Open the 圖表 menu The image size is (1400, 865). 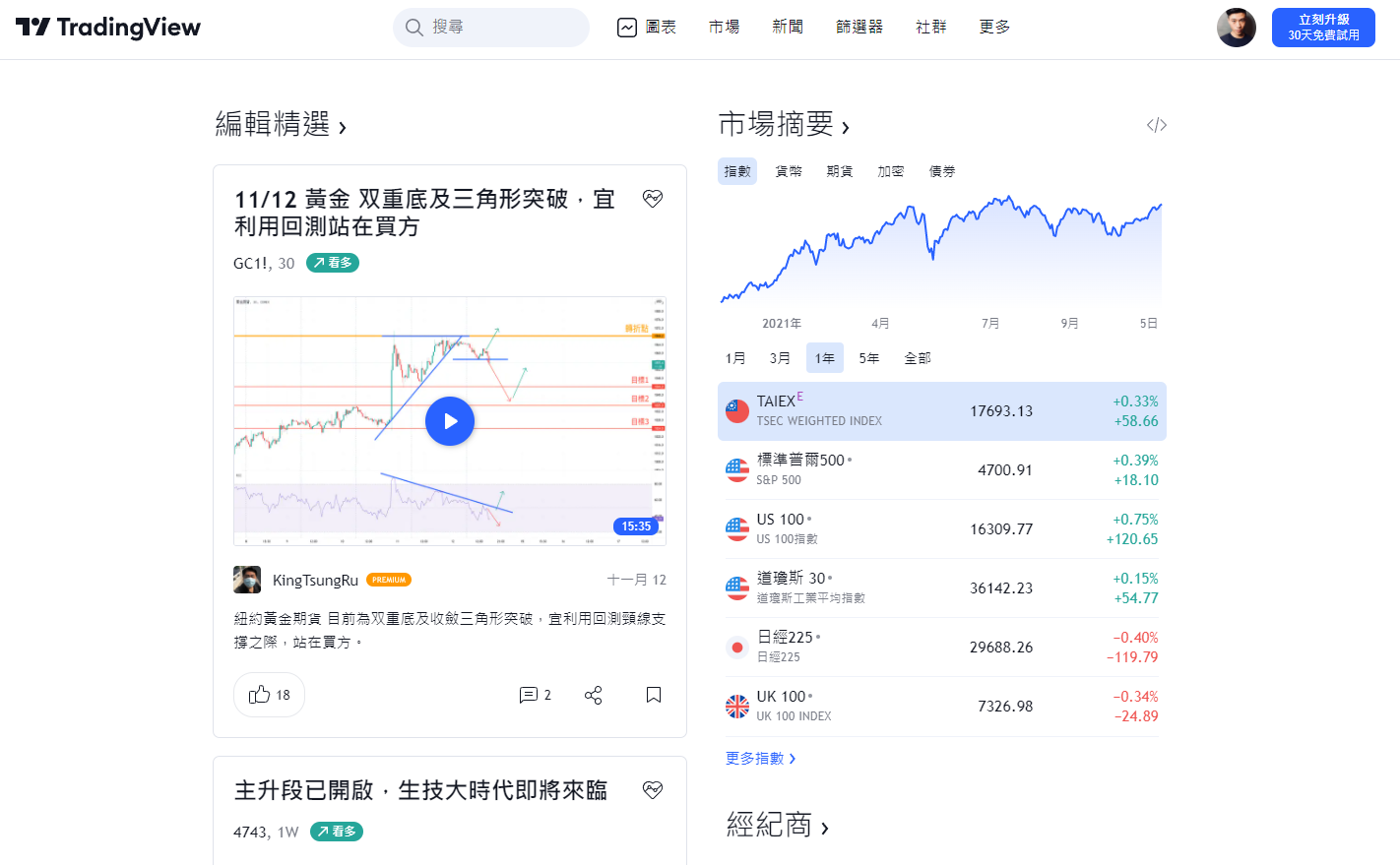tap(647, 28)
